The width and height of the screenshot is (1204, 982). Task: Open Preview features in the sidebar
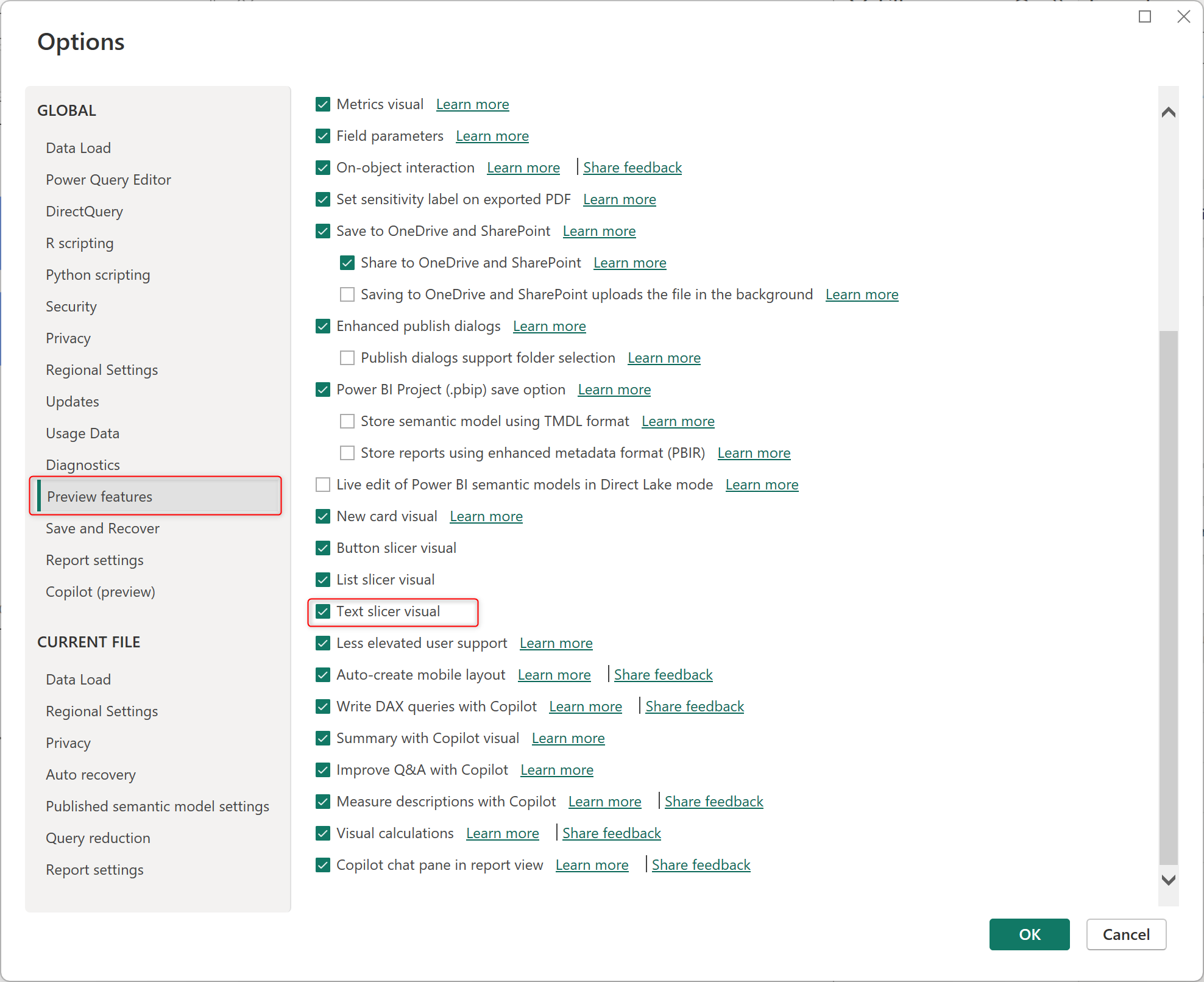(x=99, y=497)
